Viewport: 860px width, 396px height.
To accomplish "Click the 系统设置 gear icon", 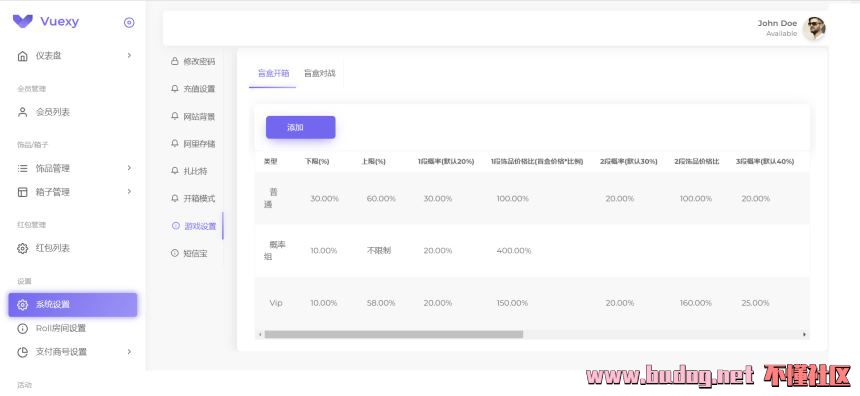I will tap(22, 305).
